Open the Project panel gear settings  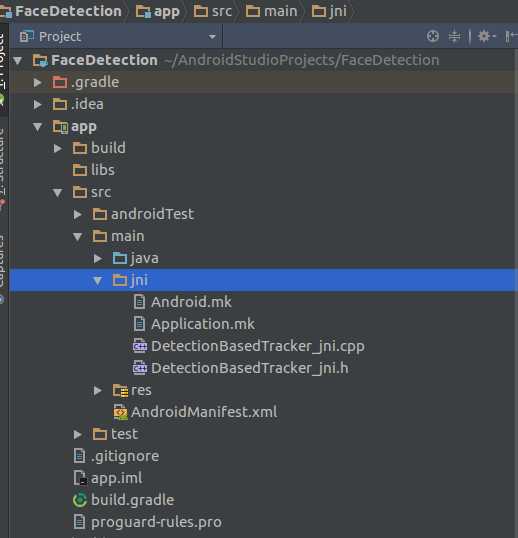click(486, 36)
